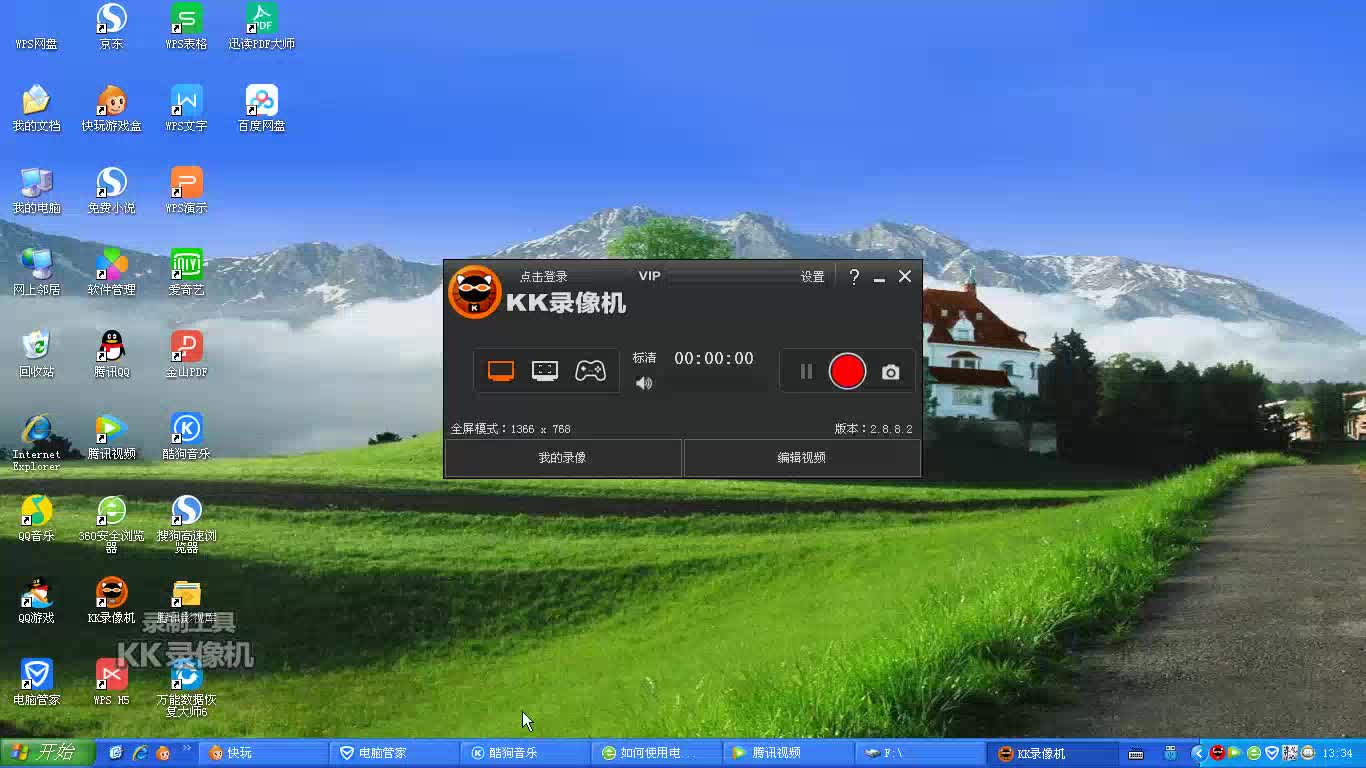Start recording with the red button
Image resolution: width=1366 pixels, height=768 pixels.
tap(847, 371)
